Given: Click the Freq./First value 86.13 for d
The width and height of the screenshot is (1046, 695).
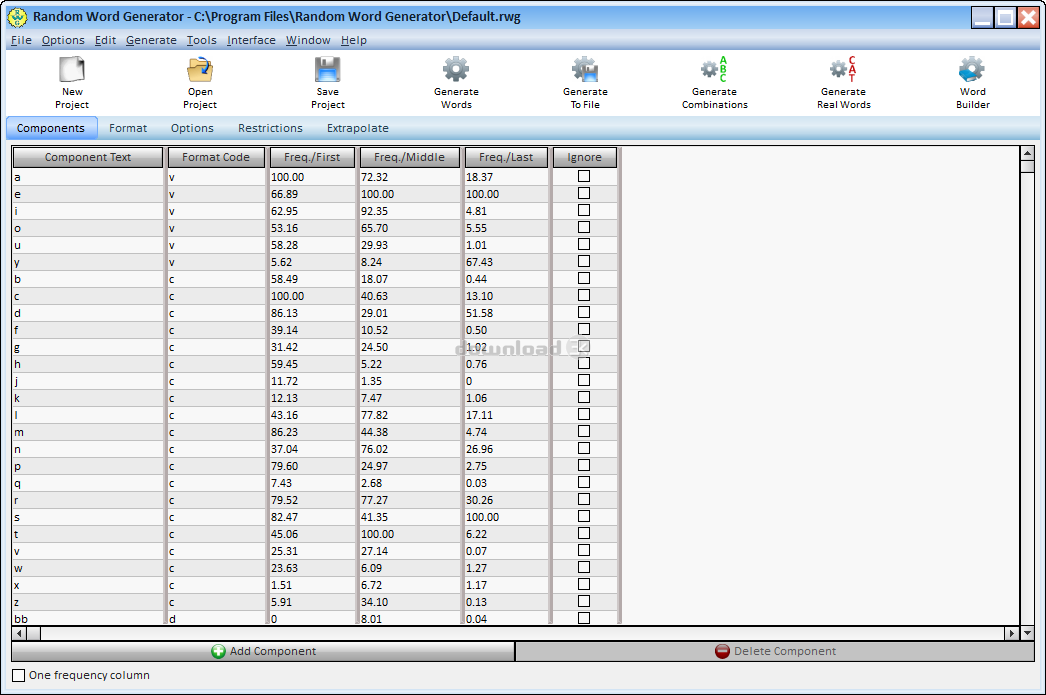Looking at the screenshot, I should [312, 313].
